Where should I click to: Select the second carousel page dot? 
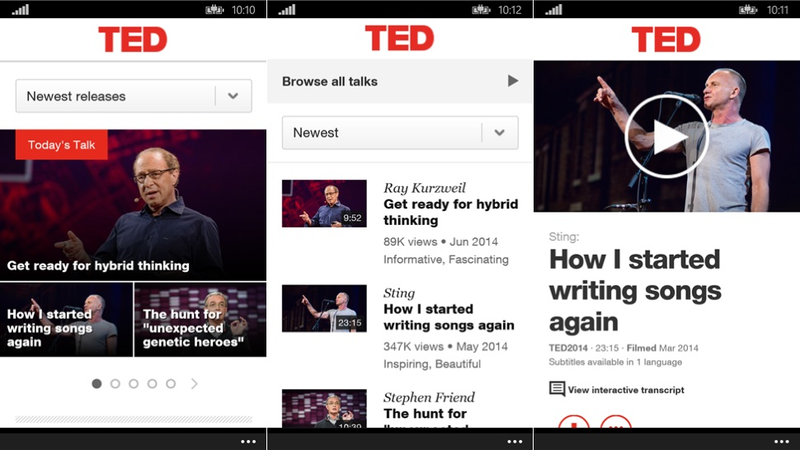click(x=115, y=384)
